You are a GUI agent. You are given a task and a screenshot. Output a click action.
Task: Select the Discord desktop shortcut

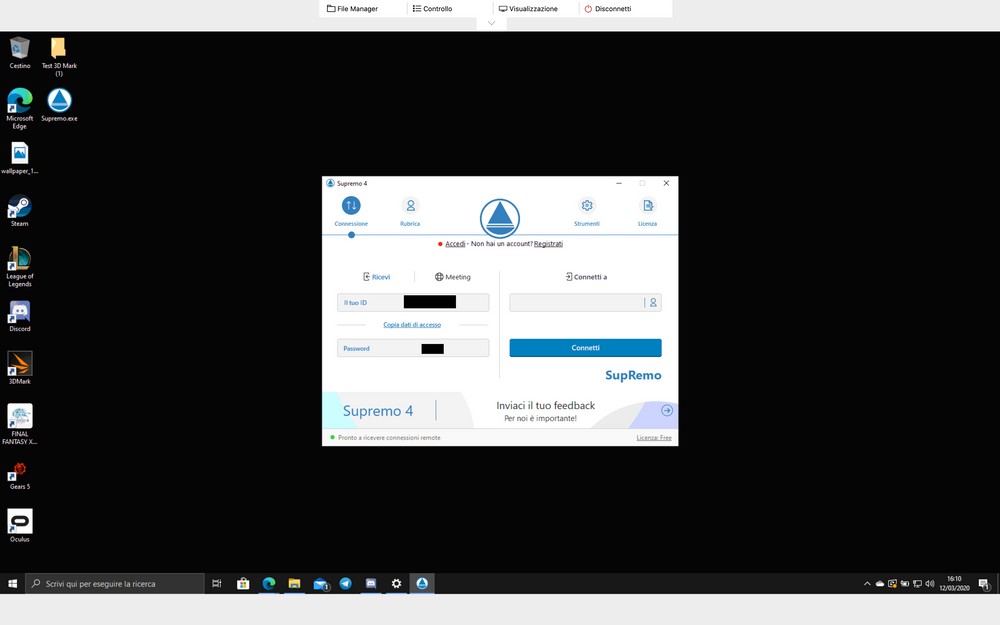tap(20, 316)
